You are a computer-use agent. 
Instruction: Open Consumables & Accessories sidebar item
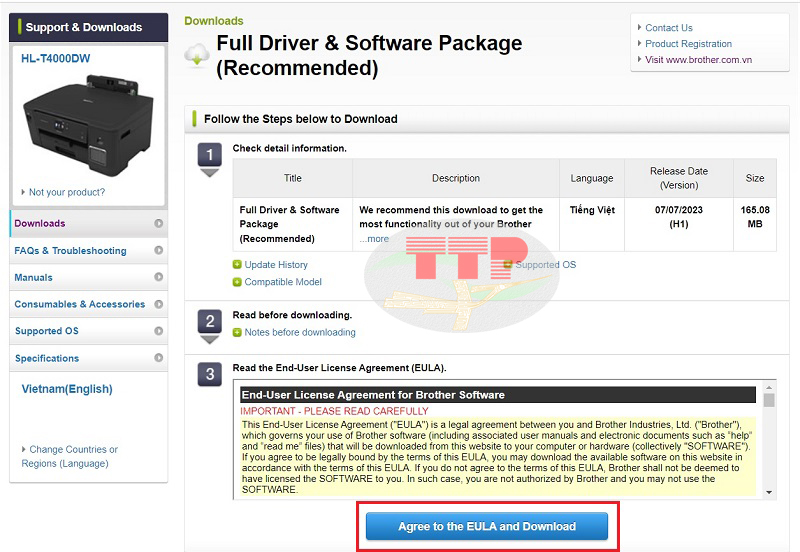point(89,304)
